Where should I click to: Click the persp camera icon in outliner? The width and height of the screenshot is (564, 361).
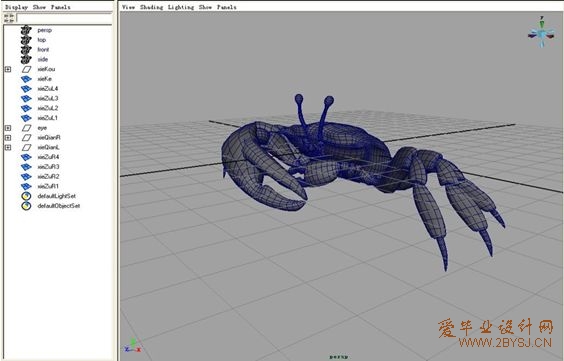click(26, 30)
